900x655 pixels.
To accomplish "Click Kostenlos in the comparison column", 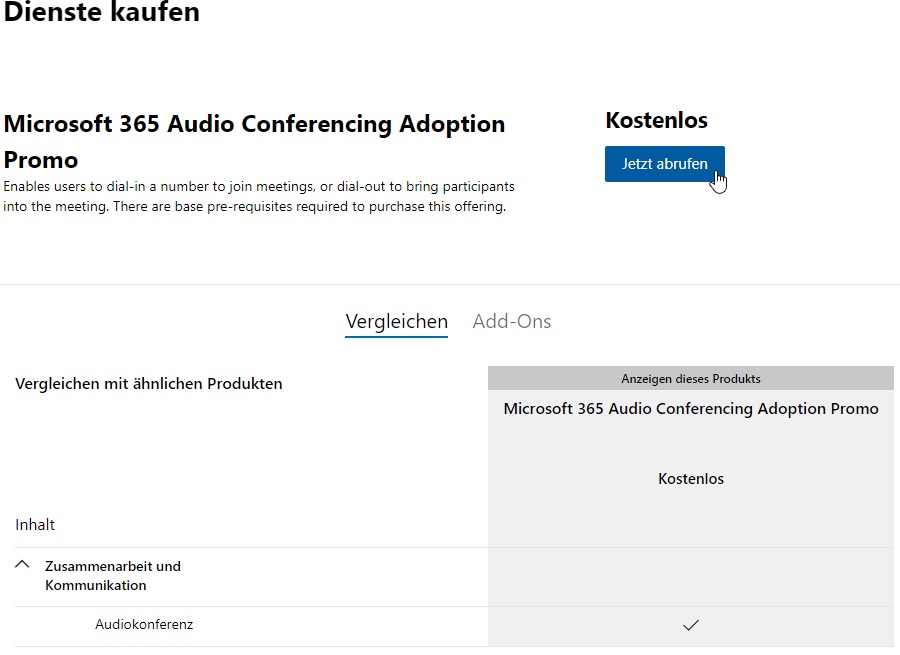I will (690, 479).
